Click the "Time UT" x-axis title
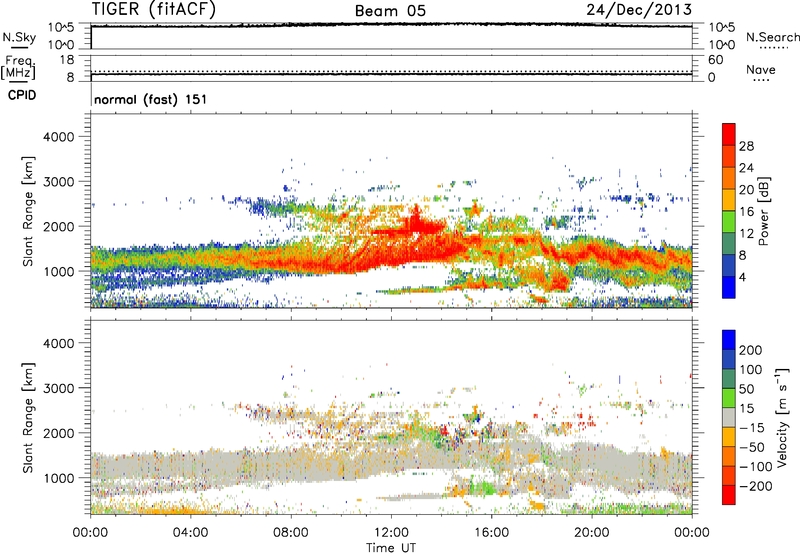Screen dimensions: 800x554 click(391, 548)
